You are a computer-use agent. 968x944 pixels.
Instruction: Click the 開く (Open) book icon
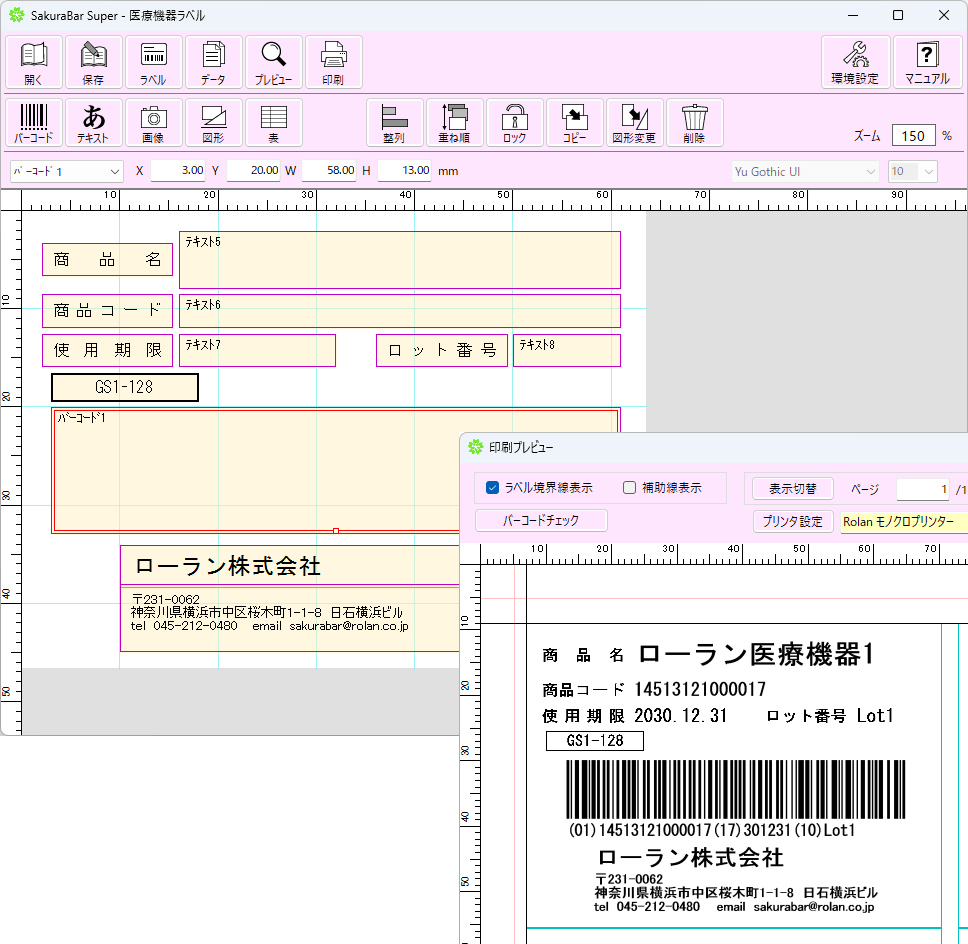point(34,62)
